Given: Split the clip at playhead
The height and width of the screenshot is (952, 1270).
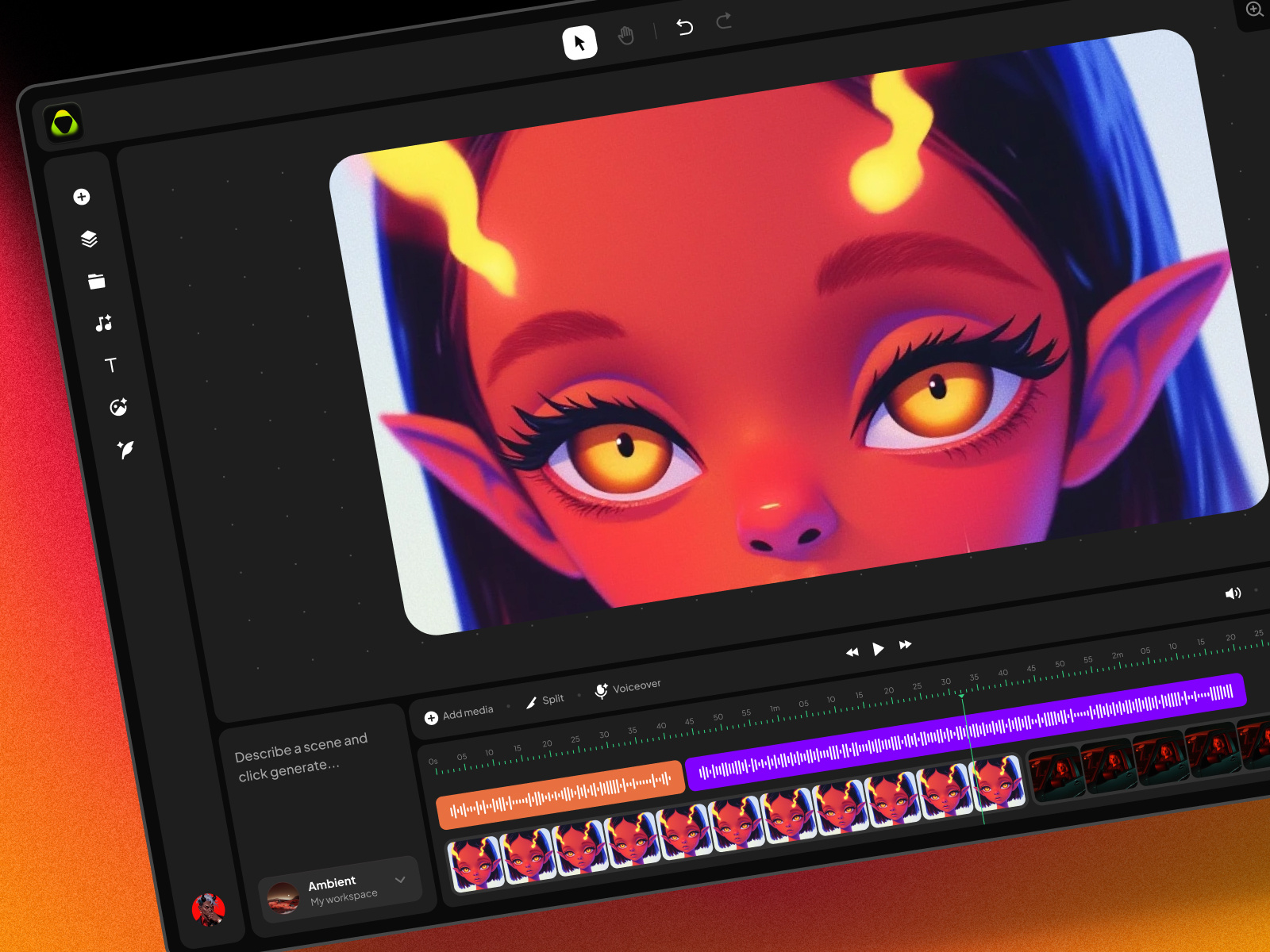Looking at the screenshot, I should (545, 701).
